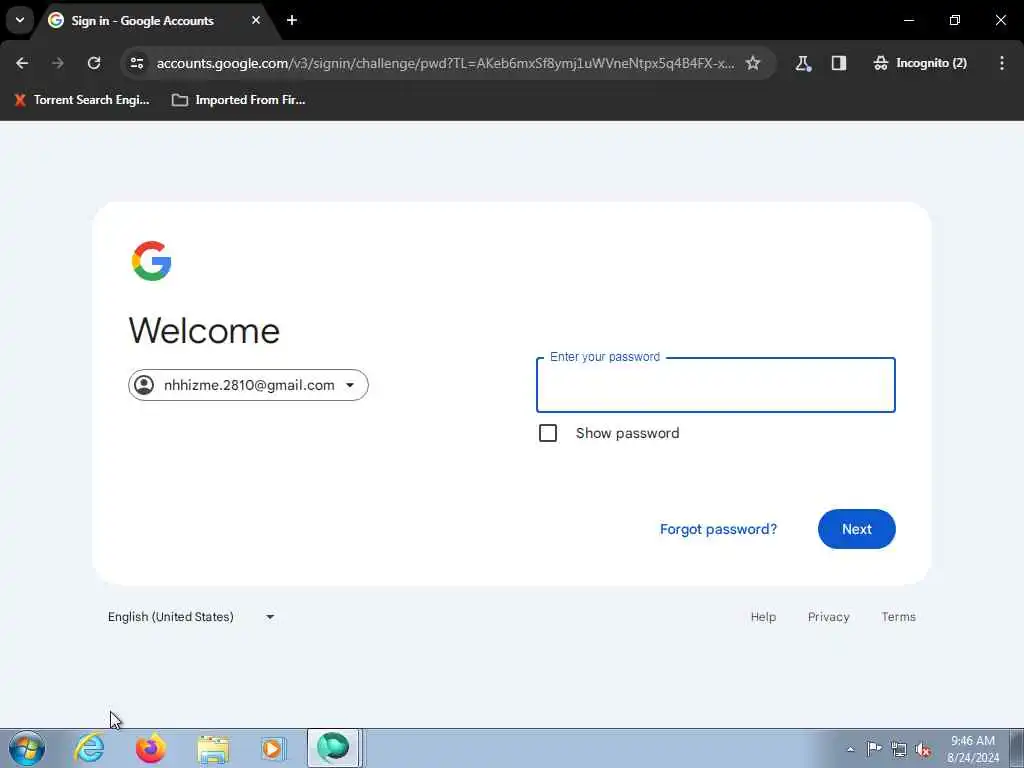Open the Privacy footer link
Image resolution: width=1024 pixels, height=768 pixels.
click(x=829, y=617)
